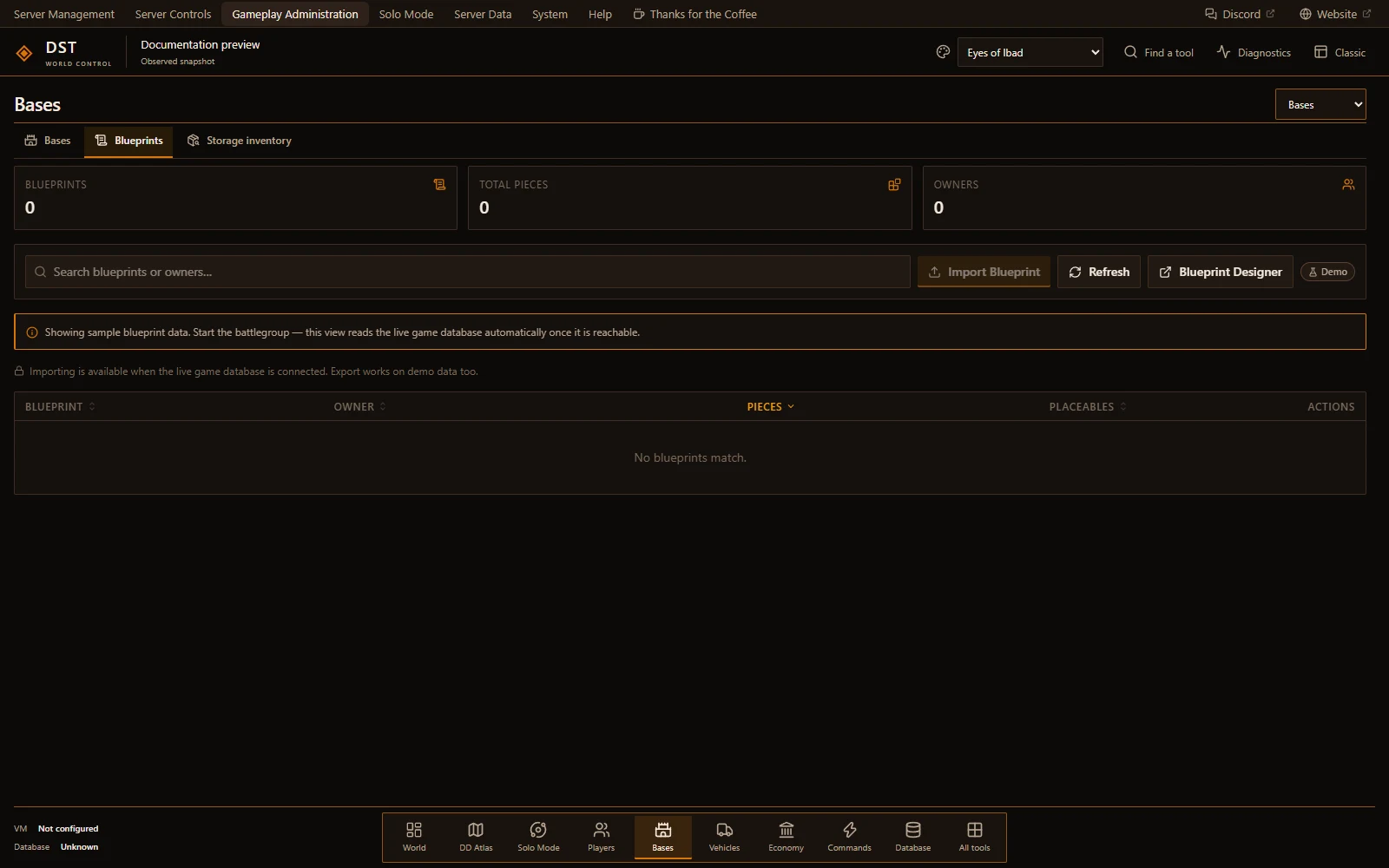Click VM 'Not configured' status
1389x868 pixels.
point(68,829)
